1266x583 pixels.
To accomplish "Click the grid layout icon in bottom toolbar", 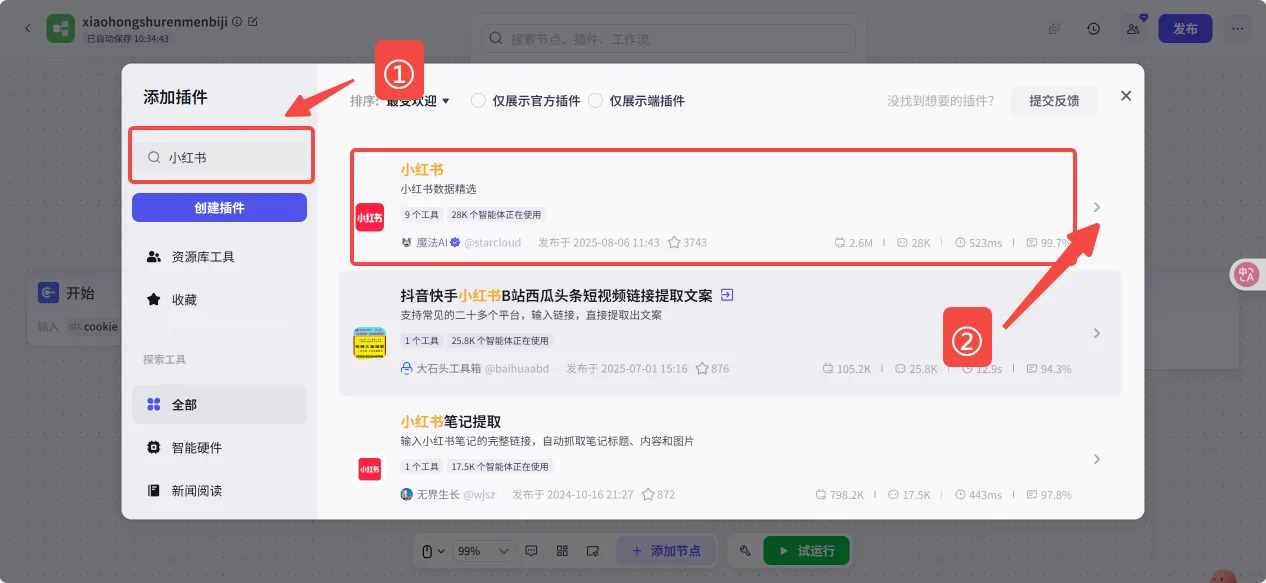I will (562, 551).
